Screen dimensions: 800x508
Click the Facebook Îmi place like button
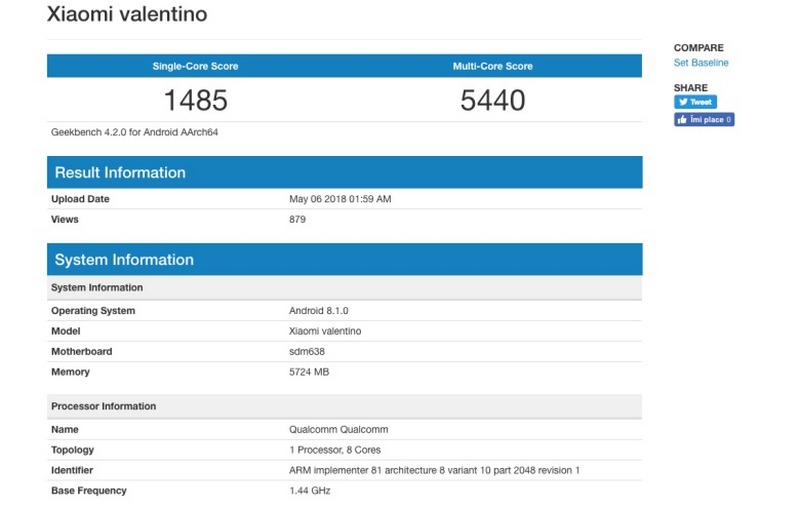[704, 119]
